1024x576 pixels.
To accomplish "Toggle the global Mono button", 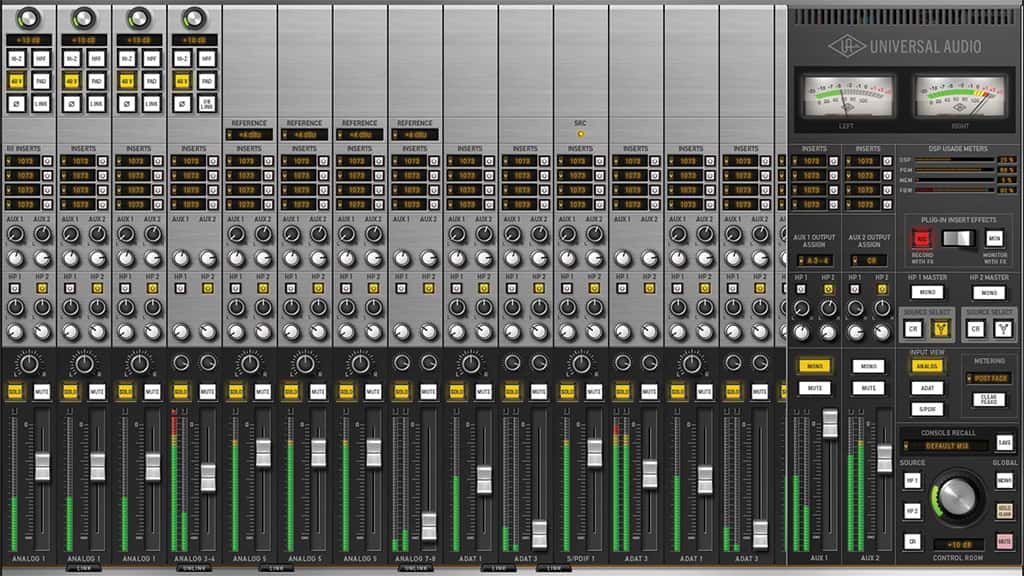I will [1004, 481].
